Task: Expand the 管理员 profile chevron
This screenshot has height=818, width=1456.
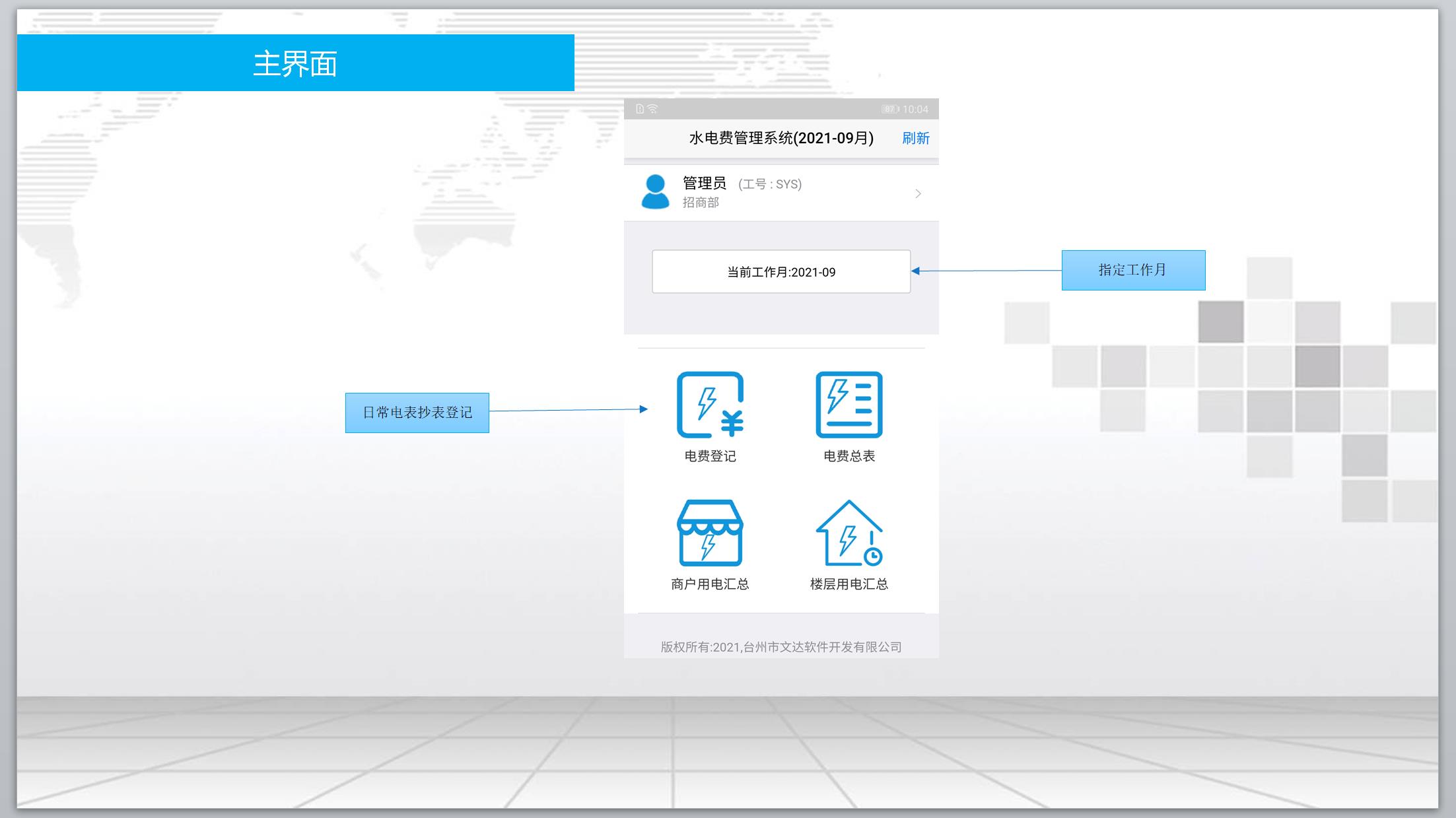Action: (918, 193)
